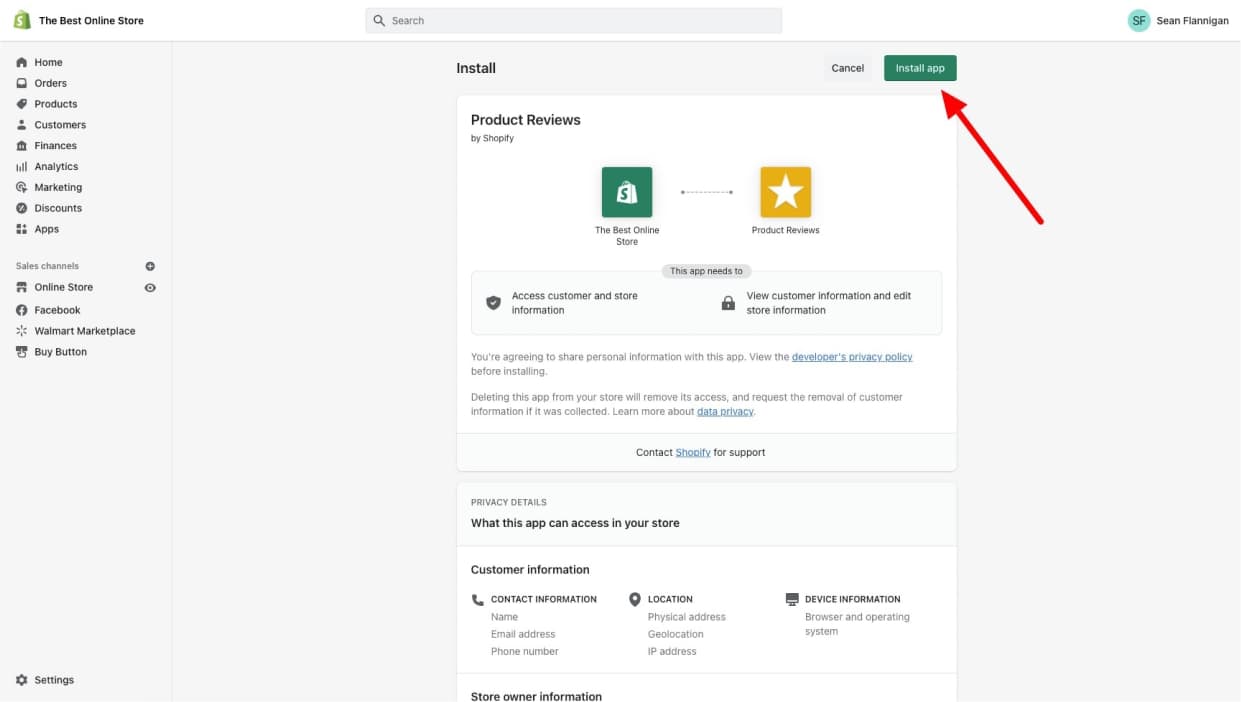Click the Analytics bar chart icon
Screen dimensions: 1241x702
[x=22, y=167]
